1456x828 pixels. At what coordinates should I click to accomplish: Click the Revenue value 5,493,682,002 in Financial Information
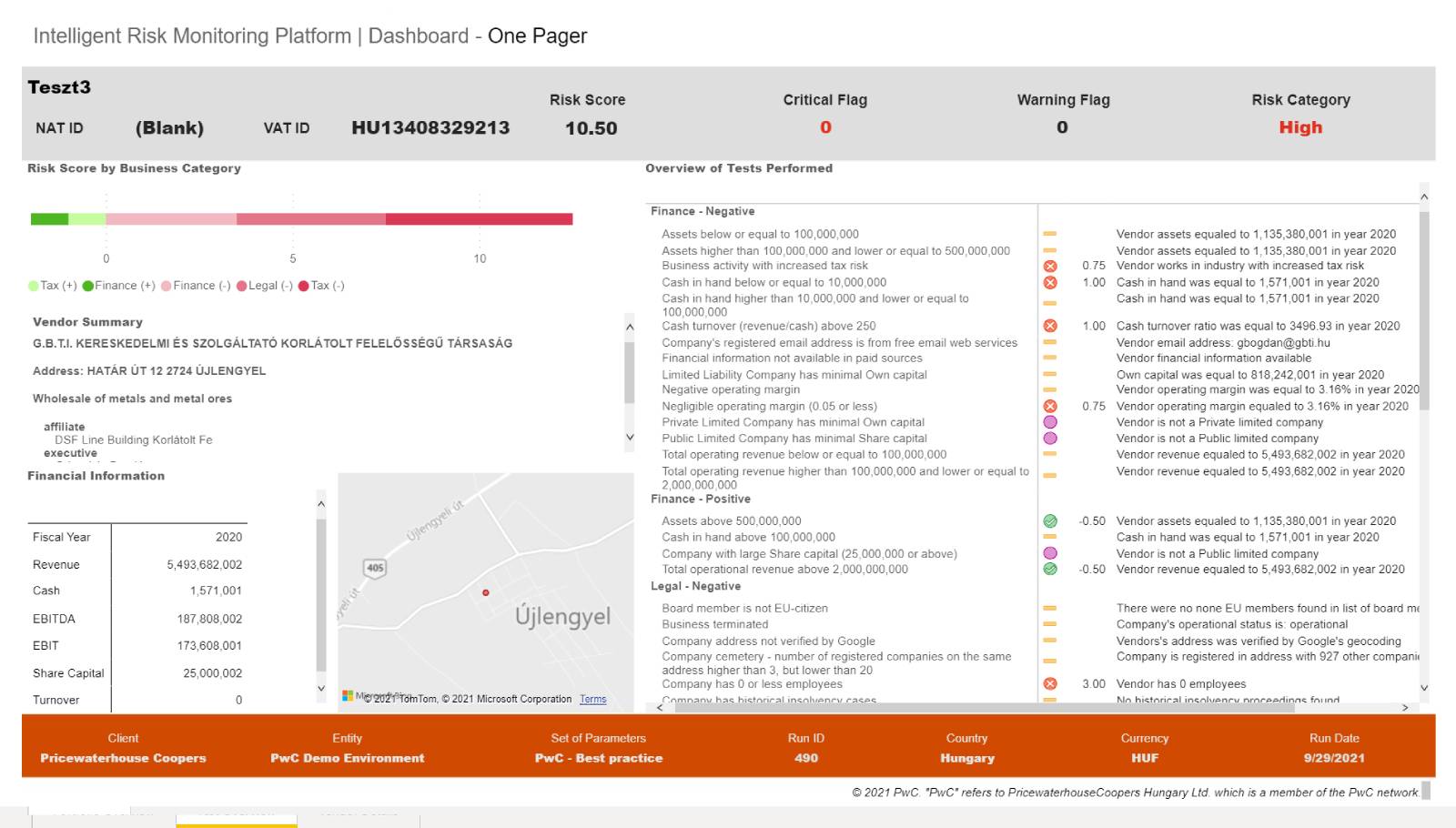coord(204,565)
